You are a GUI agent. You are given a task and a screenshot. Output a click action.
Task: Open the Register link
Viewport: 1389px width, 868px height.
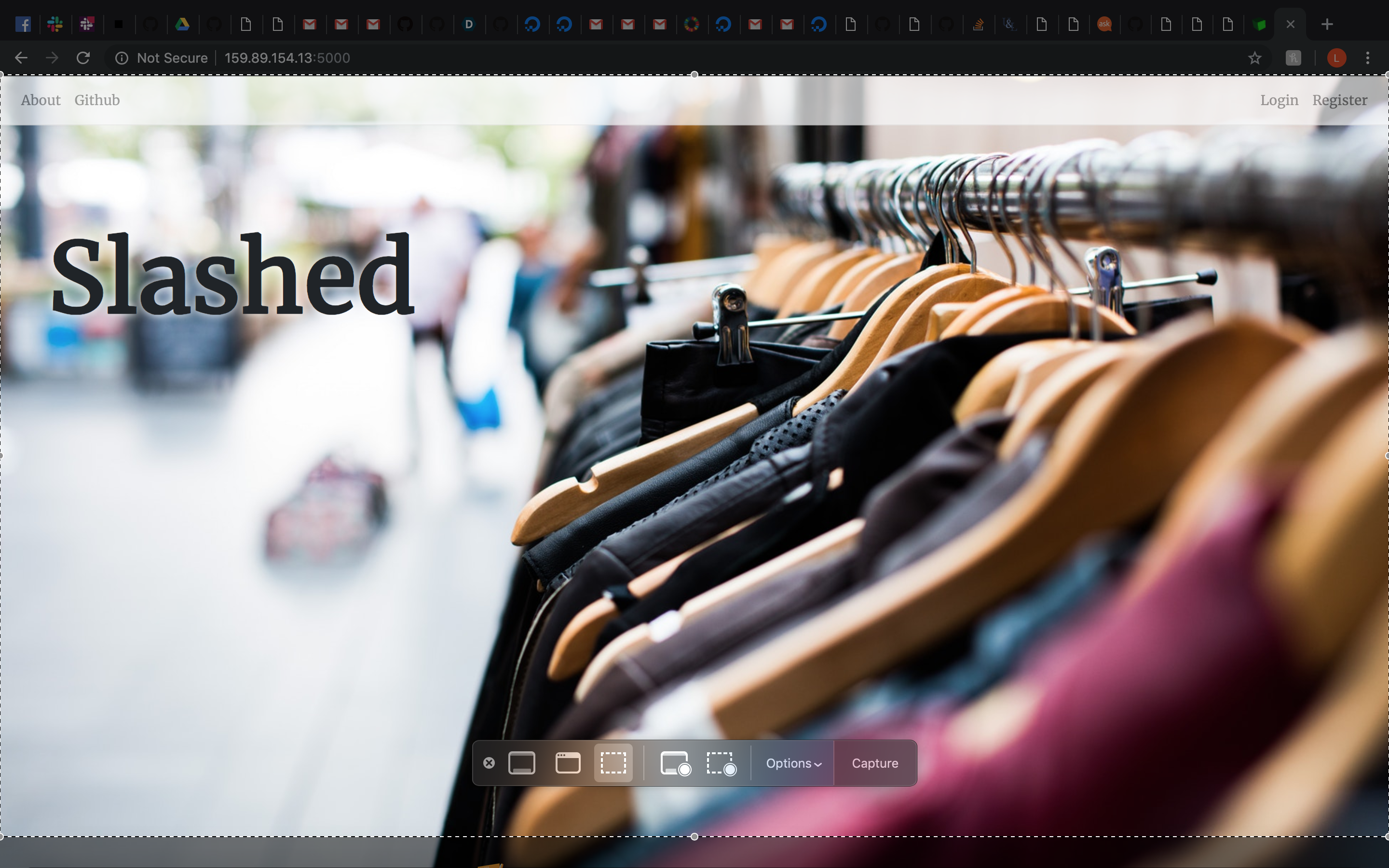[x=1340, y=100]
